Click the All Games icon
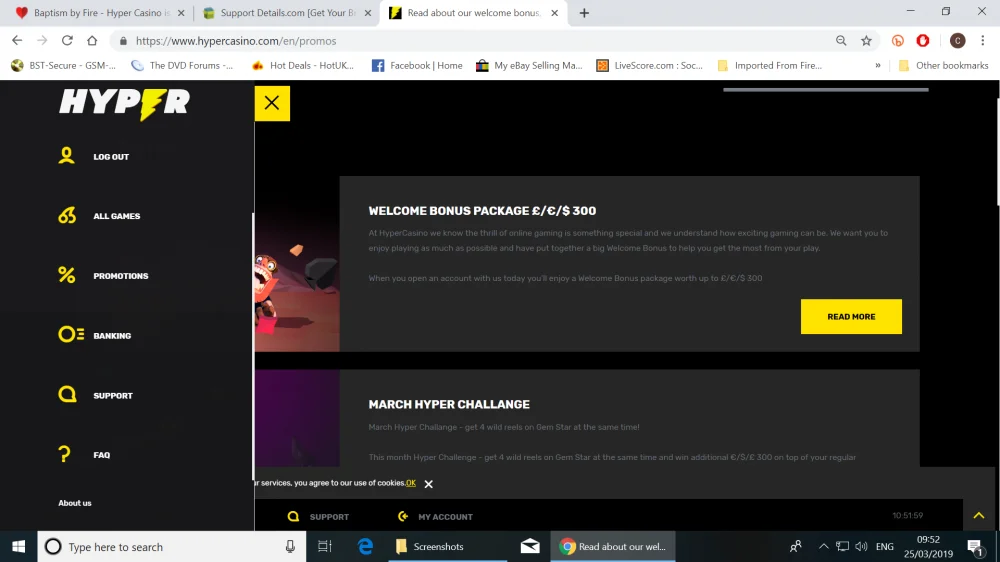The image size is (1000, 562). [x=67, y=216]
